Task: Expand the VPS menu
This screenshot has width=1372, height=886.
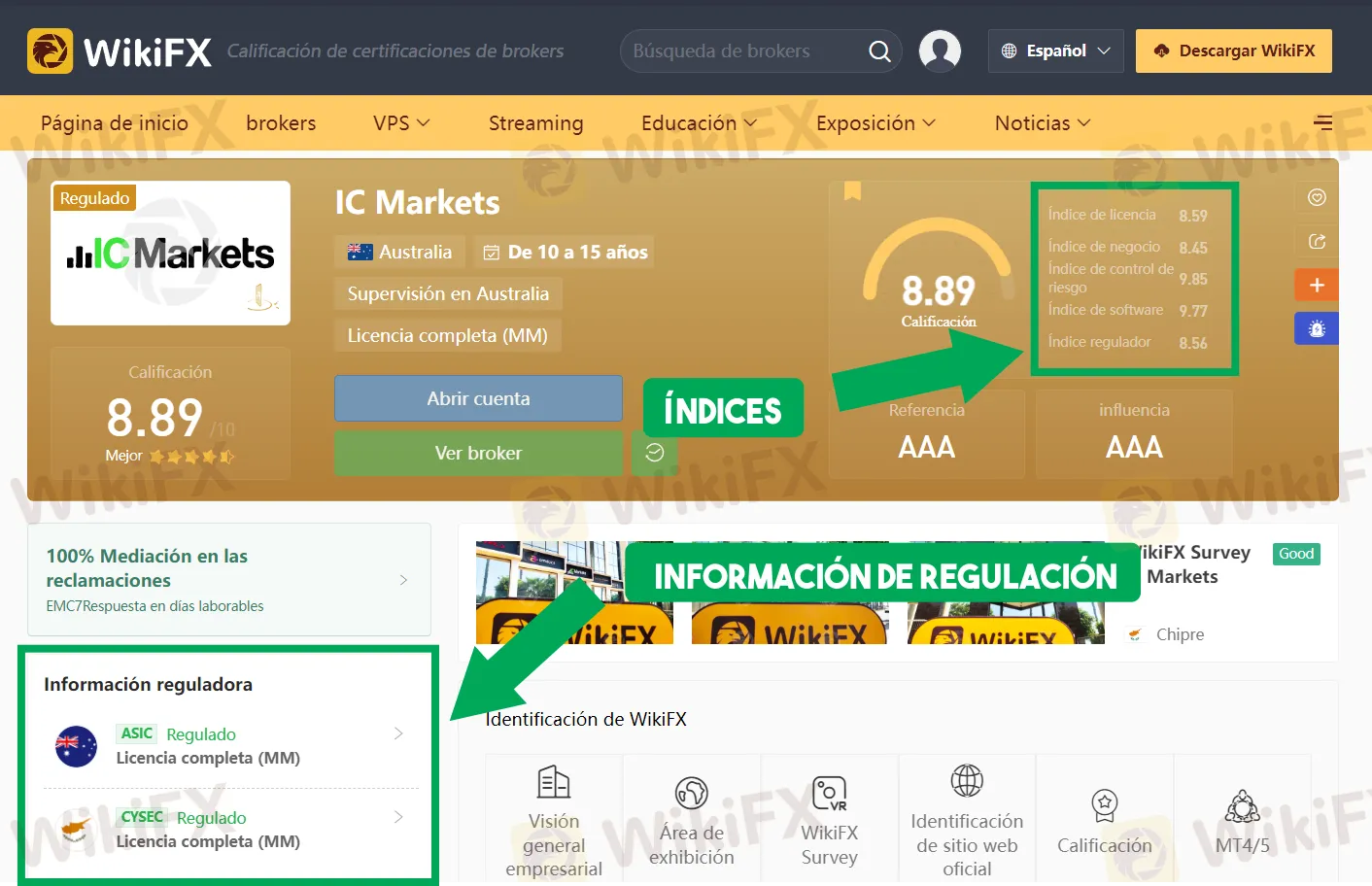Action: coord(401,123)
